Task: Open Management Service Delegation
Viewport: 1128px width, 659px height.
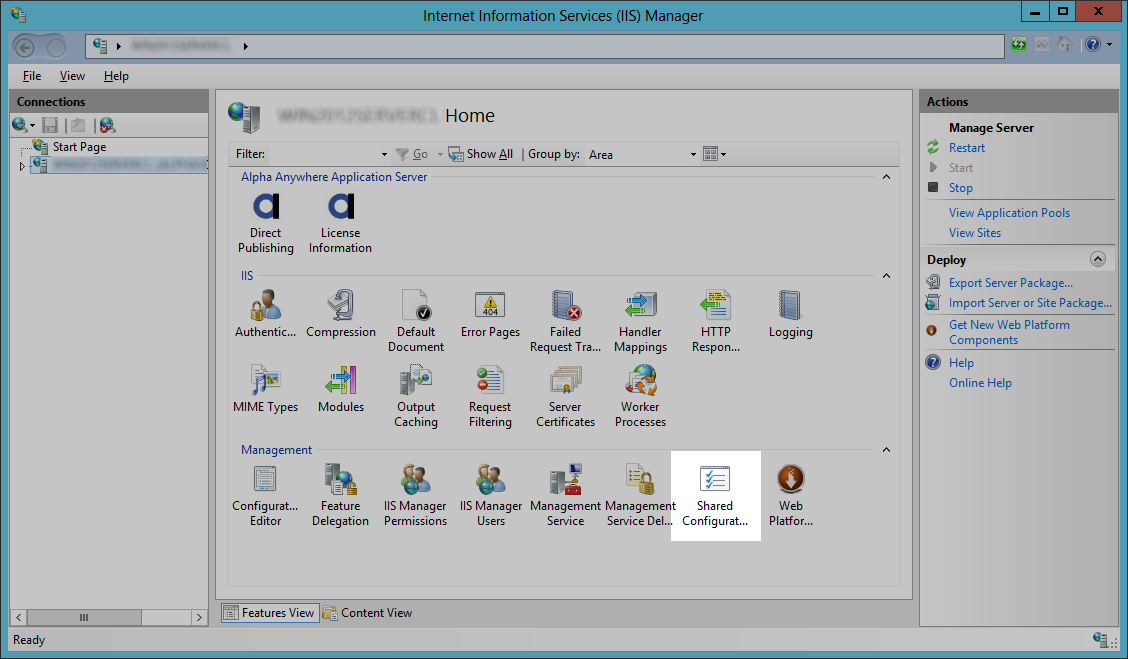Action: pyautogui.click(x=640, y=495)
